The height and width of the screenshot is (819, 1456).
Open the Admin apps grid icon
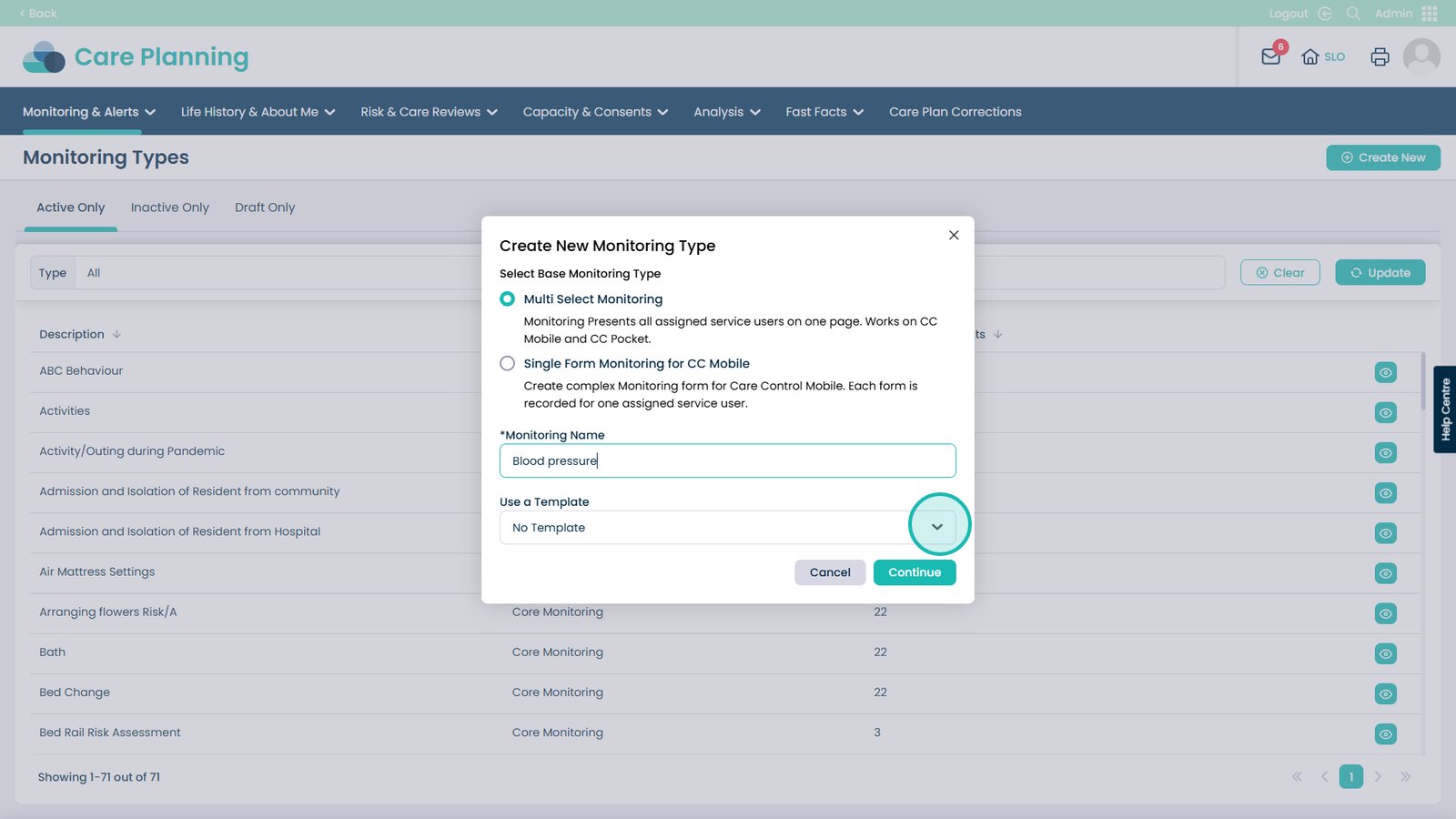tap(1429, 14)
